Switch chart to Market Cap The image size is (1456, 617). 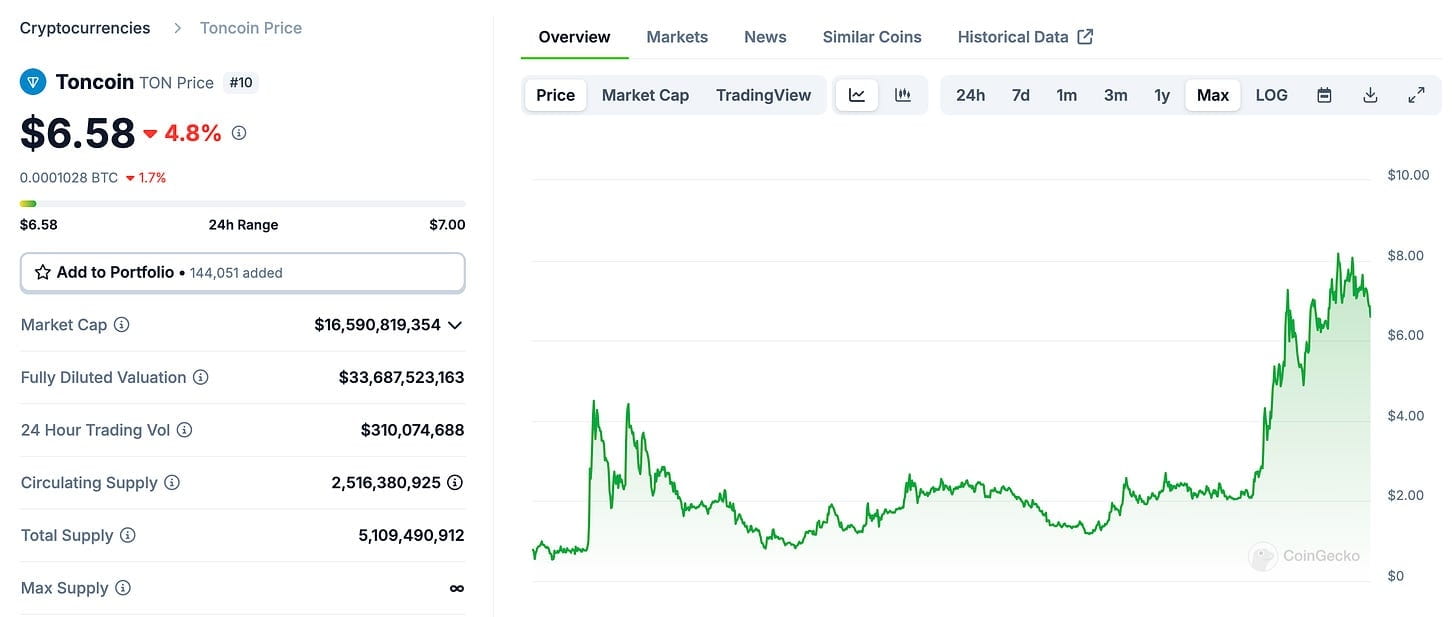click(x=645, y=95)
